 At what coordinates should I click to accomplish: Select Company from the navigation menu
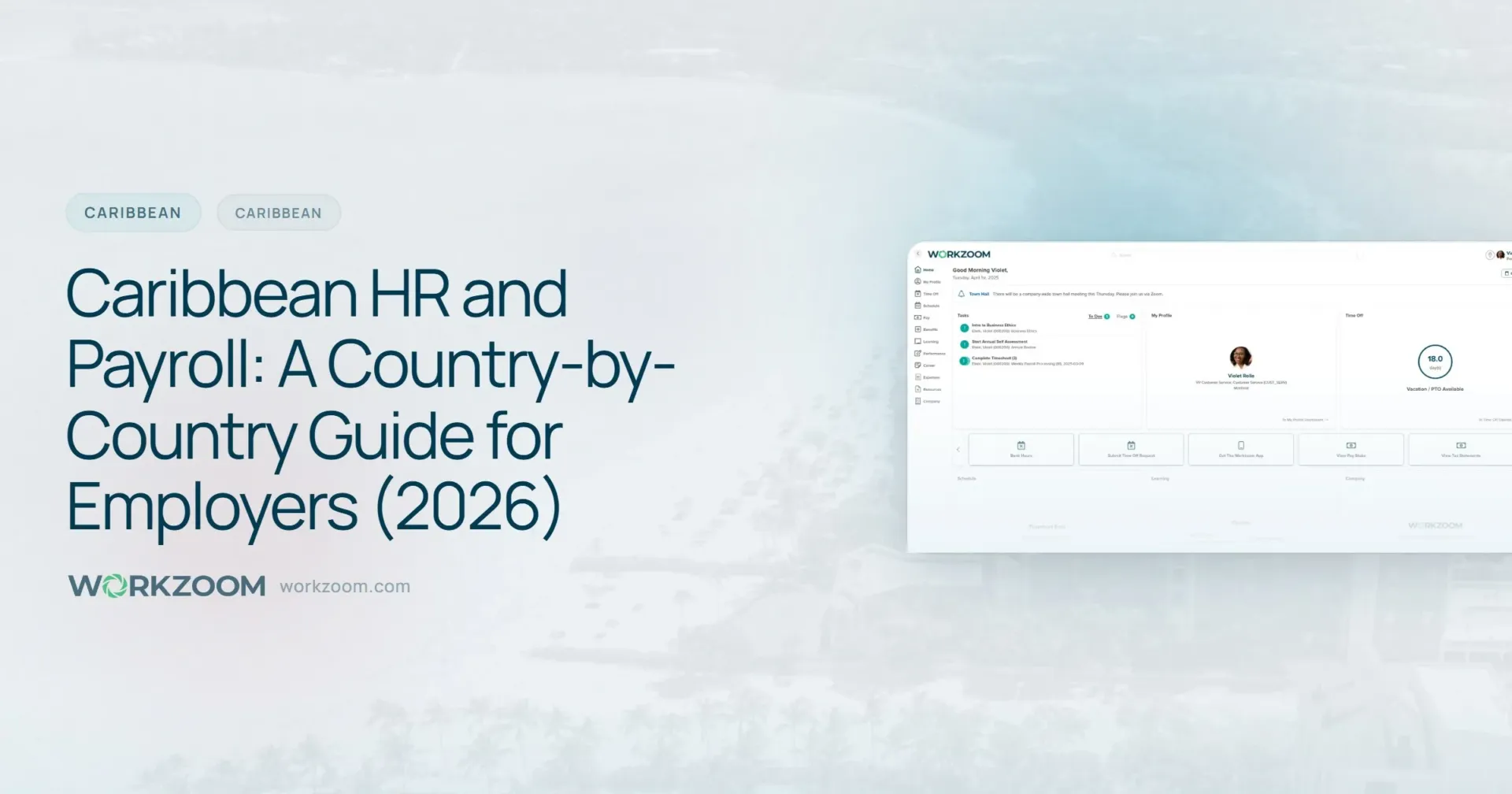click(x=918, y=401)
